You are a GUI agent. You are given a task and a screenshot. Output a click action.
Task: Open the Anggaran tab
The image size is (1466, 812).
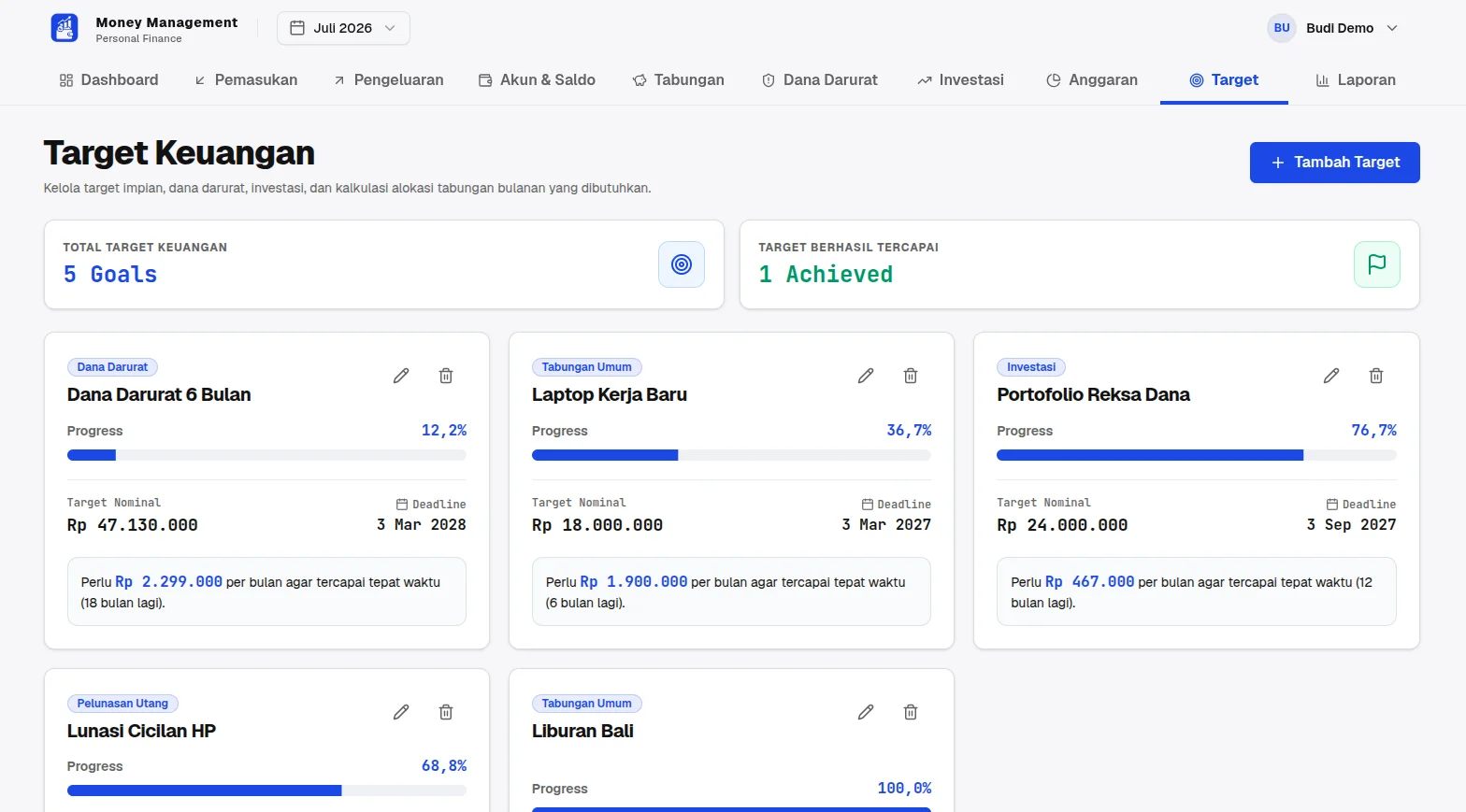1092,80
